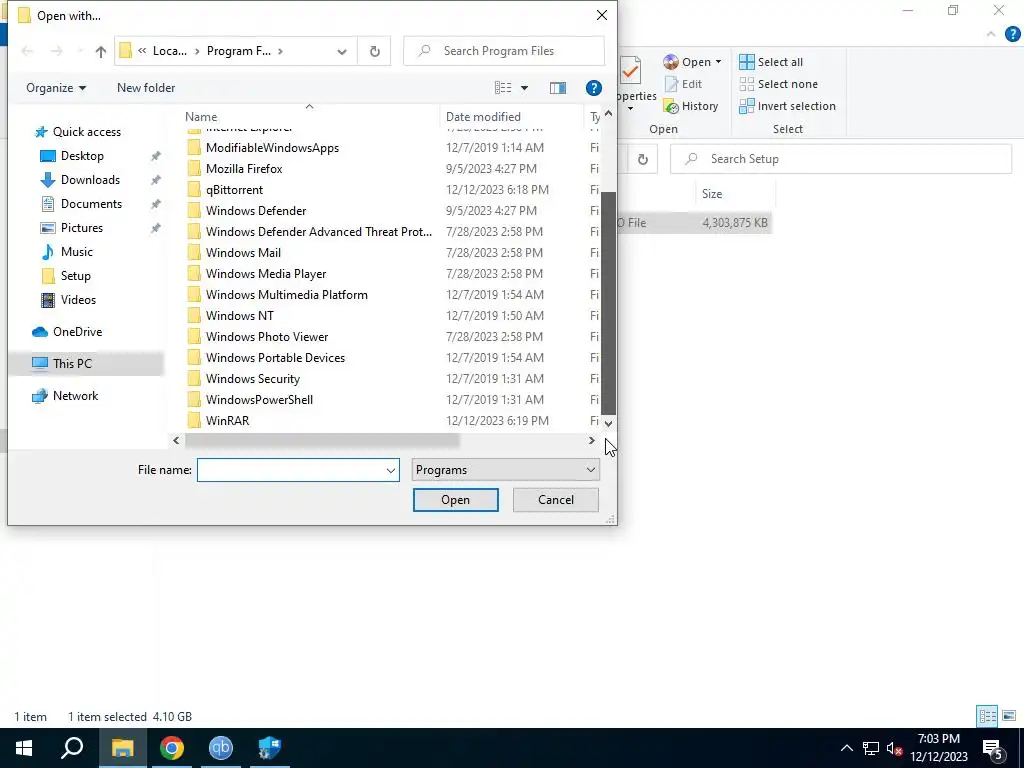The width and height of the screenshot is (1024, 768).
Task: Select the Windows NT folder
Action: pos(239,316)
